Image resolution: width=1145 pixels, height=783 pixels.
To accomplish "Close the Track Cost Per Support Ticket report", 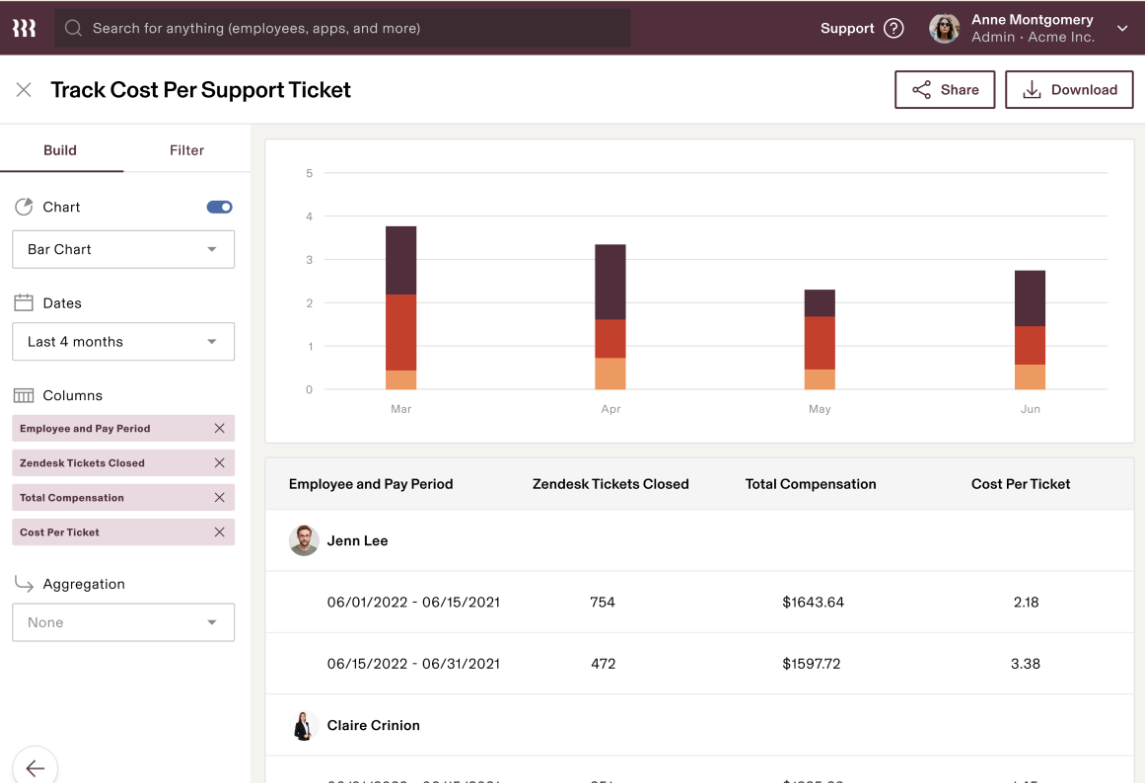I will coord(24,90).
